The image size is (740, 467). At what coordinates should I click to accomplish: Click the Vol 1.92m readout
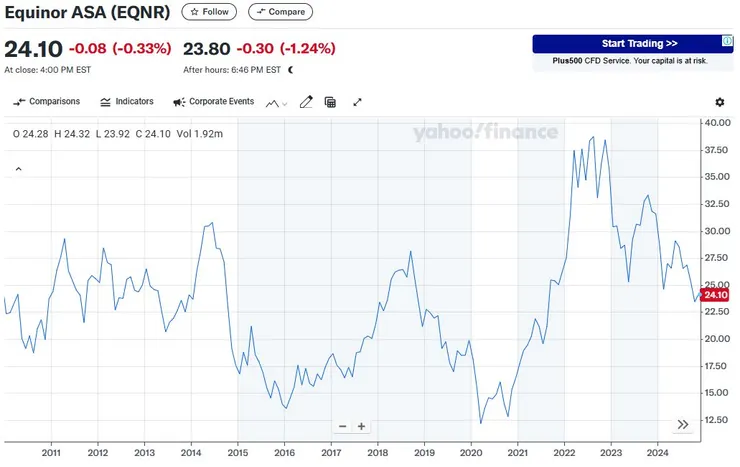pos(200,134)
